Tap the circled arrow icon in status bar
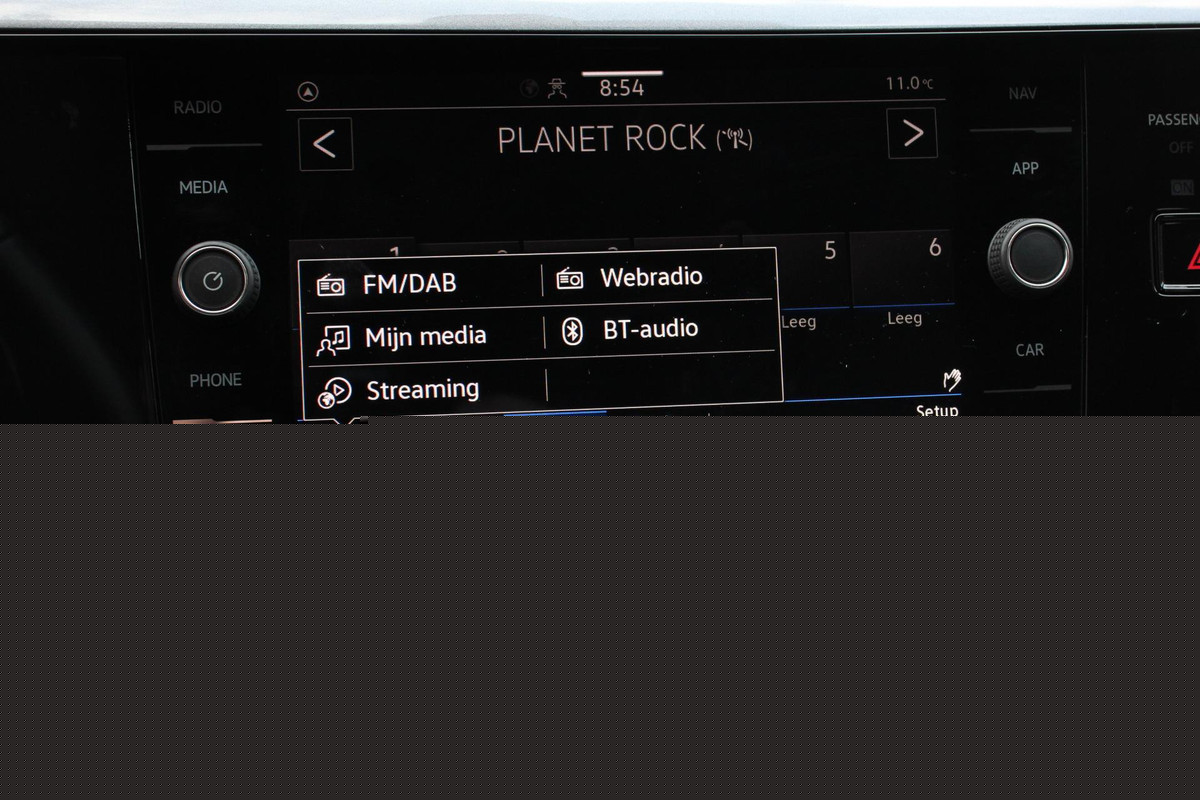 pyautogui.click(x=309, y=92)
